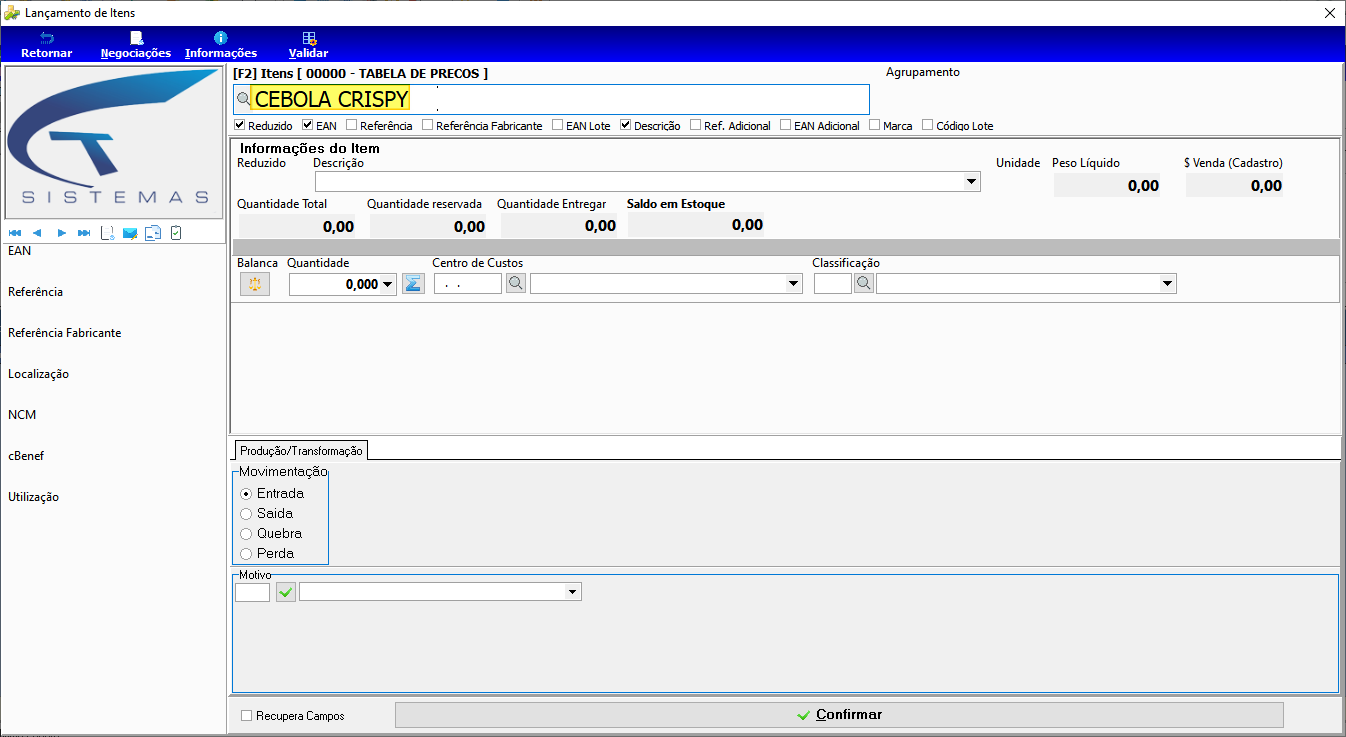This screenshot has height=737, width=1346.
Task: Click the green checkmark beside Motivo code
Action: coord(286,592)
